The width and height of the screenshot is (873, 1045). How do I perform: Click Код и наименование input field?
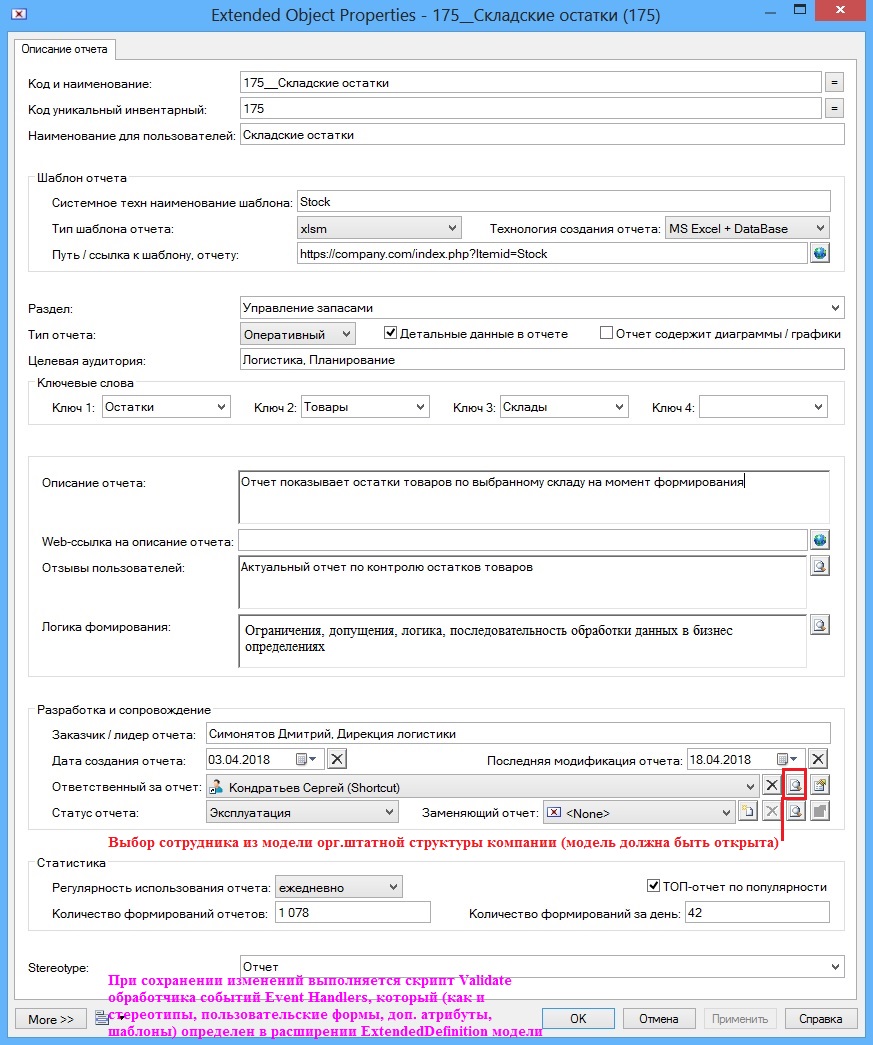[530, 83]
